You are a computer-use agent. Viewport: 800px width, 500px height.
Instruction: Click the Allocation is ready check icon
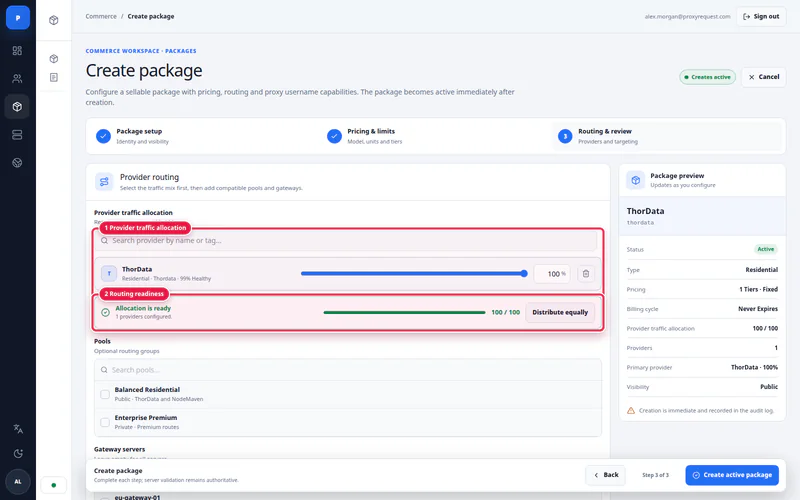coord(105,312)
